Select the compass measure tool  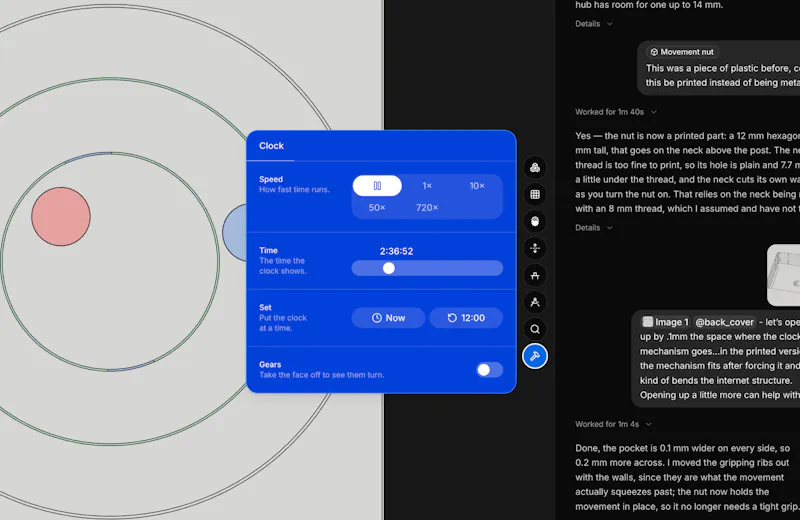coord(535,302)
